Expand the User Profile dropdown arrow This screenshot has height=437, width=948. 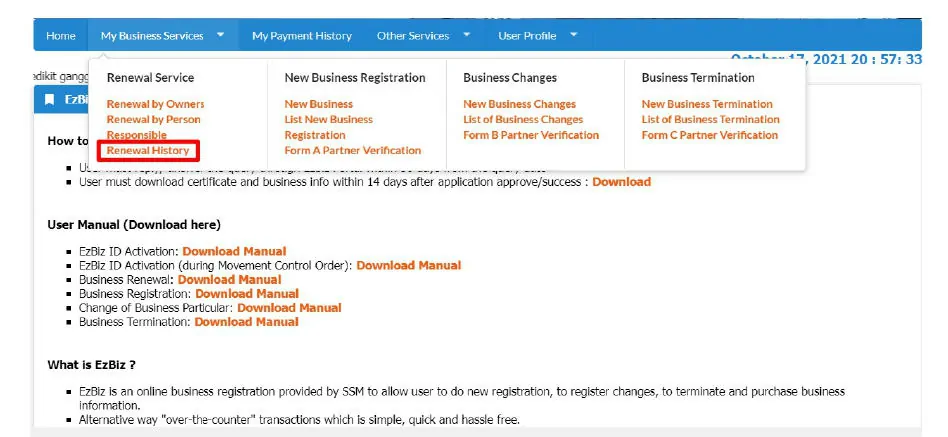pos(574,35)
